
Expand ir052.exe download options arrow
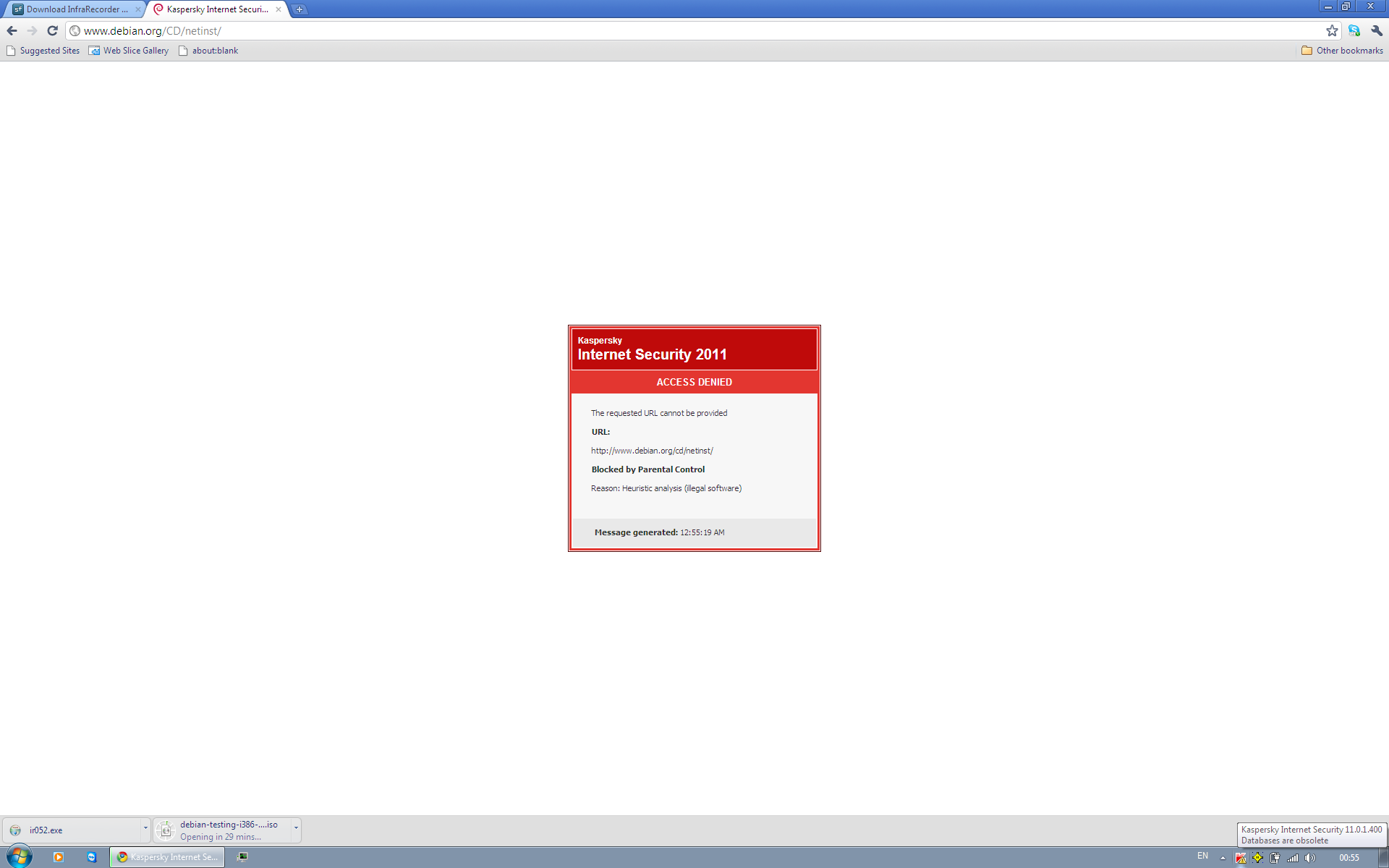[145, 828]
